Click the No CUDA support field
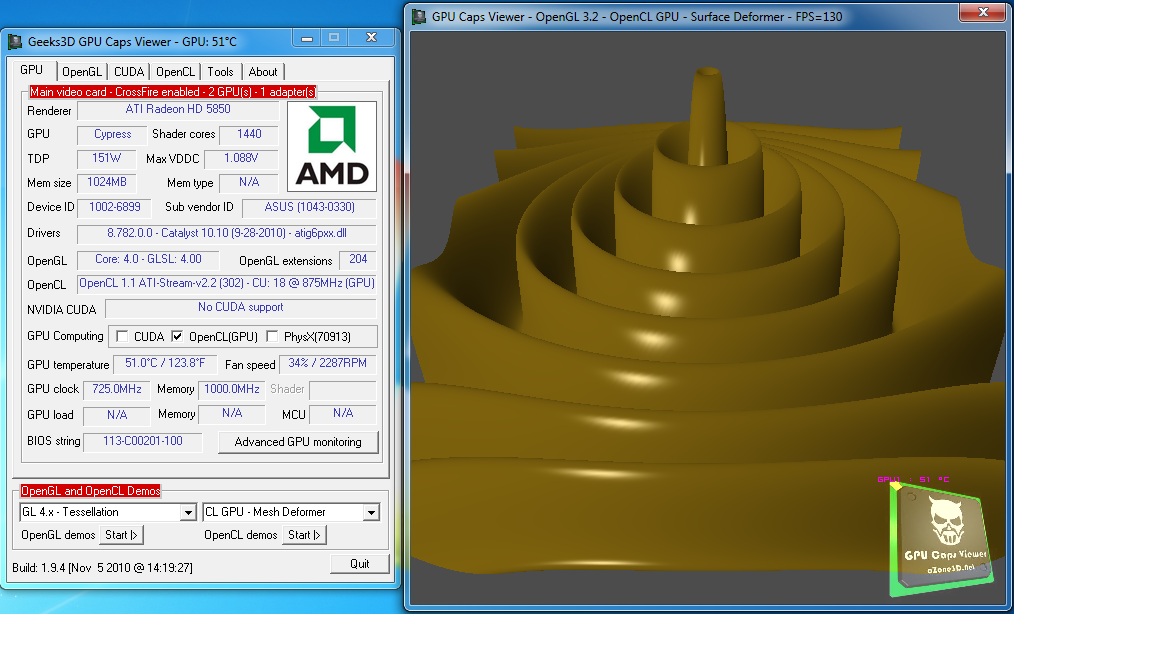1152x648 pixels. click(241, 308)
